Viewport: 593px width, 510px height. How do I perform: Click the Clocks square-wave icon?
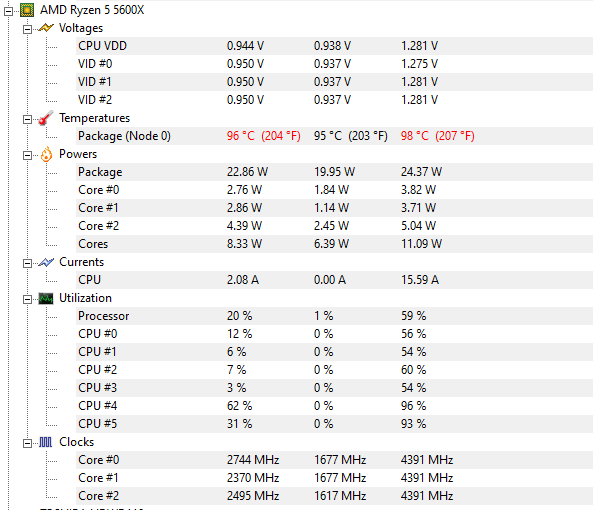(x=46, y=442)
